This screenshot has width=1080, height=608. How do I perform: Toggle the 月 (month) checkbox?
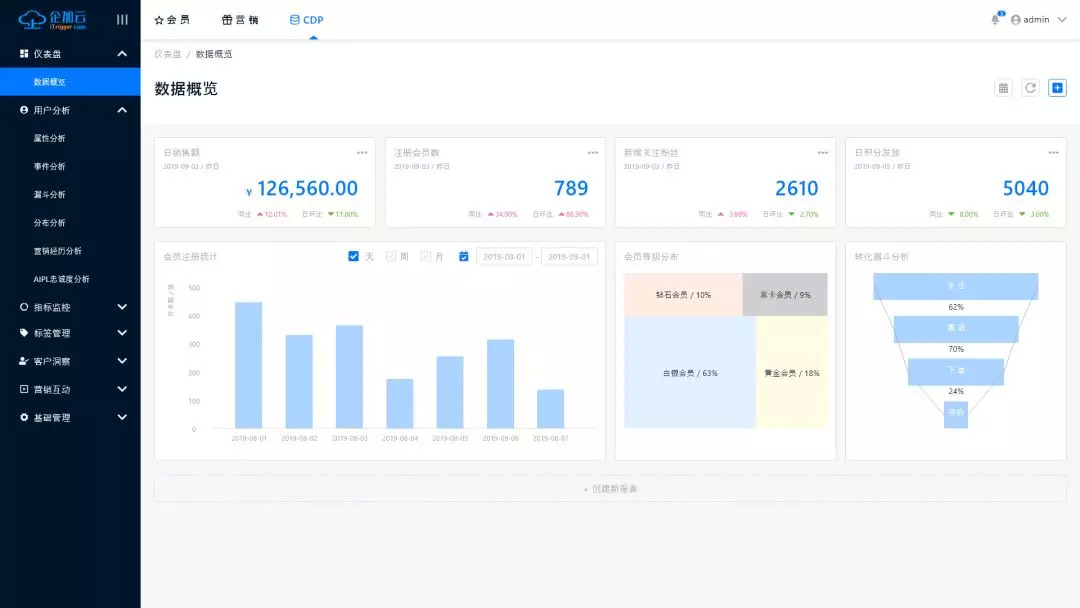coord(426,256)
